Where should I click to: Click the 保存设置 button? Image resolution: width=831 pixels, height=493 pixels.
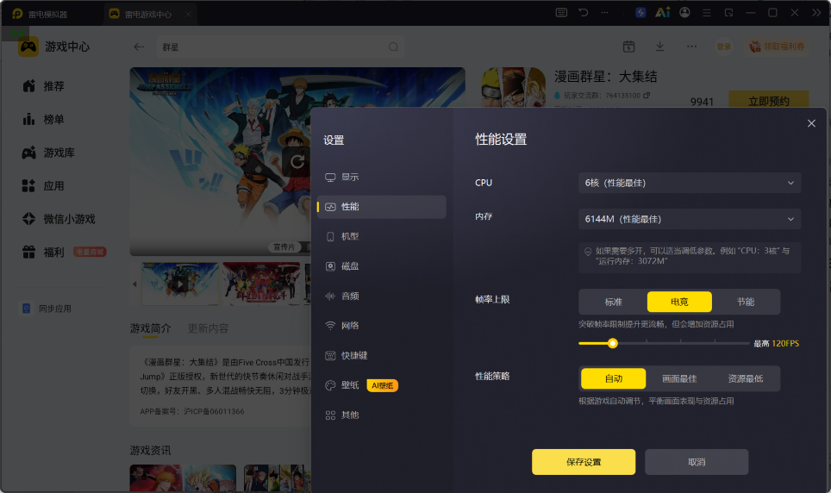coord(584,462)
